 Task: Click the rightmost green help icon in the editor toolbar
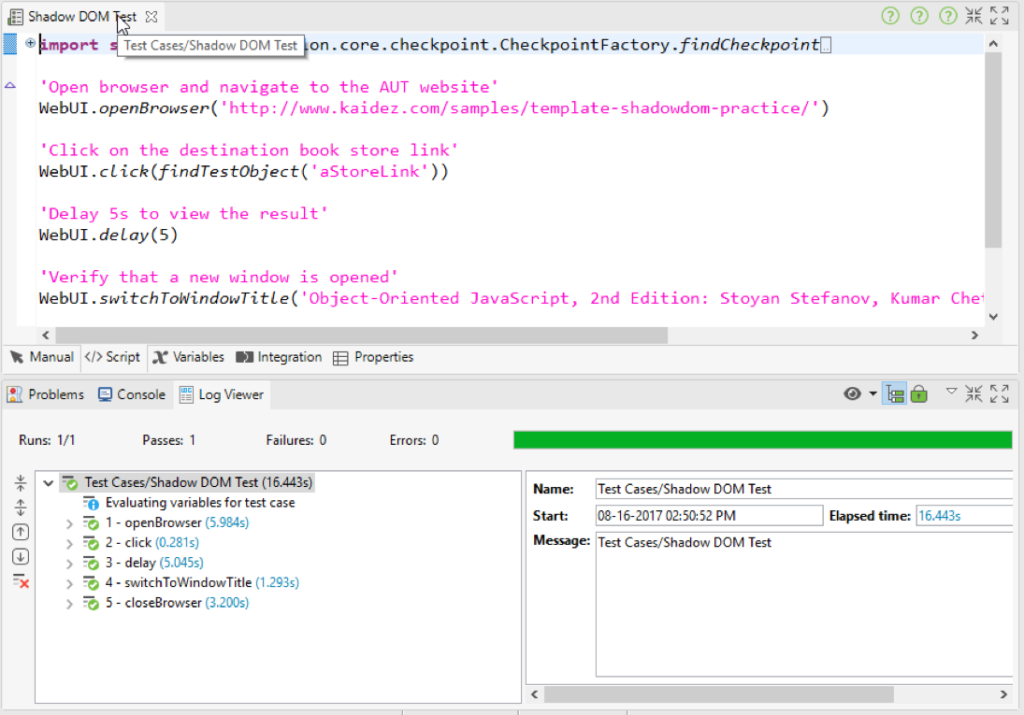(948, 16)
